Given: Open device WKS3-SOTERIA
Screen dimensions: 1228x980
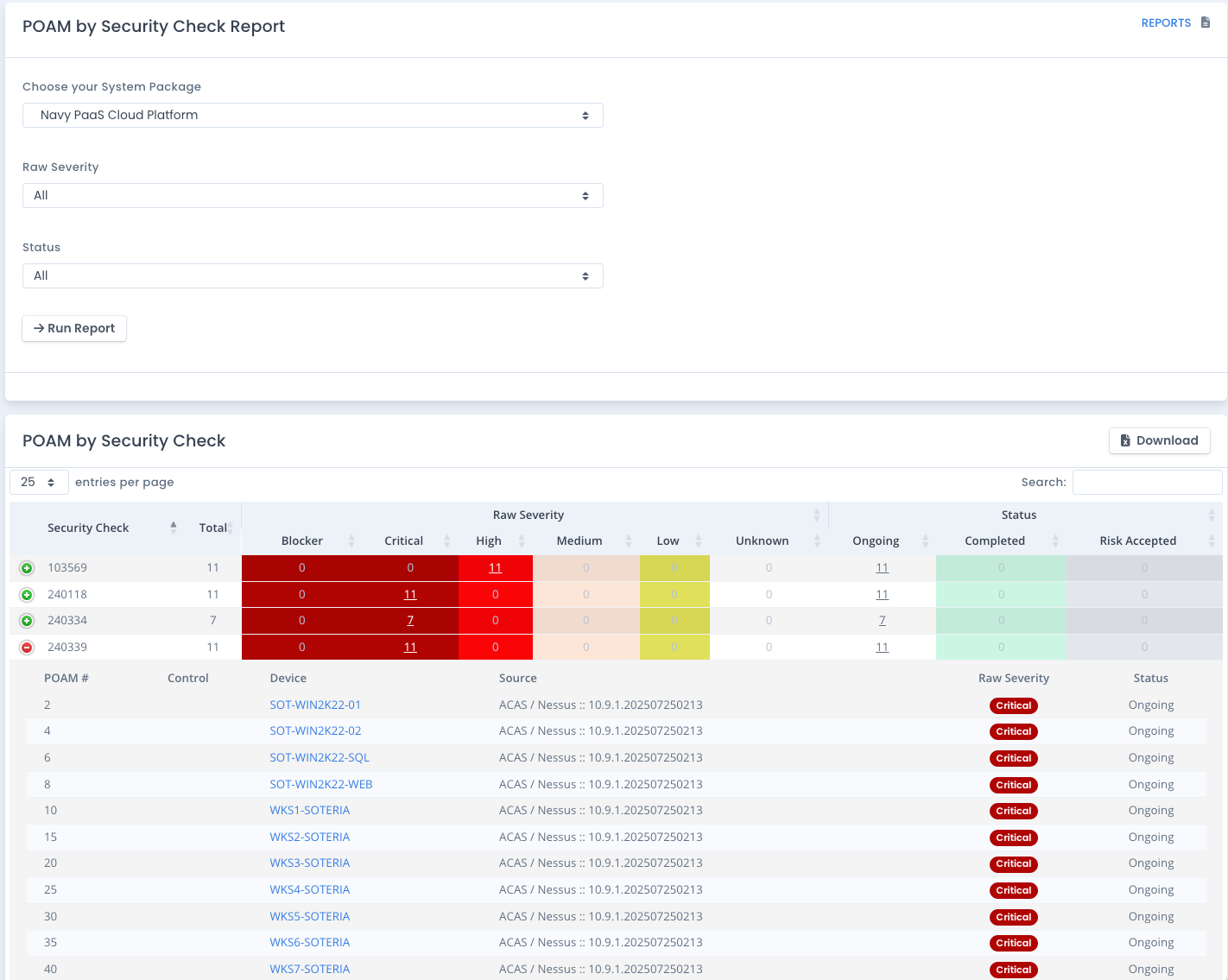Looking at the screenshot, I should tap(310, 863).
